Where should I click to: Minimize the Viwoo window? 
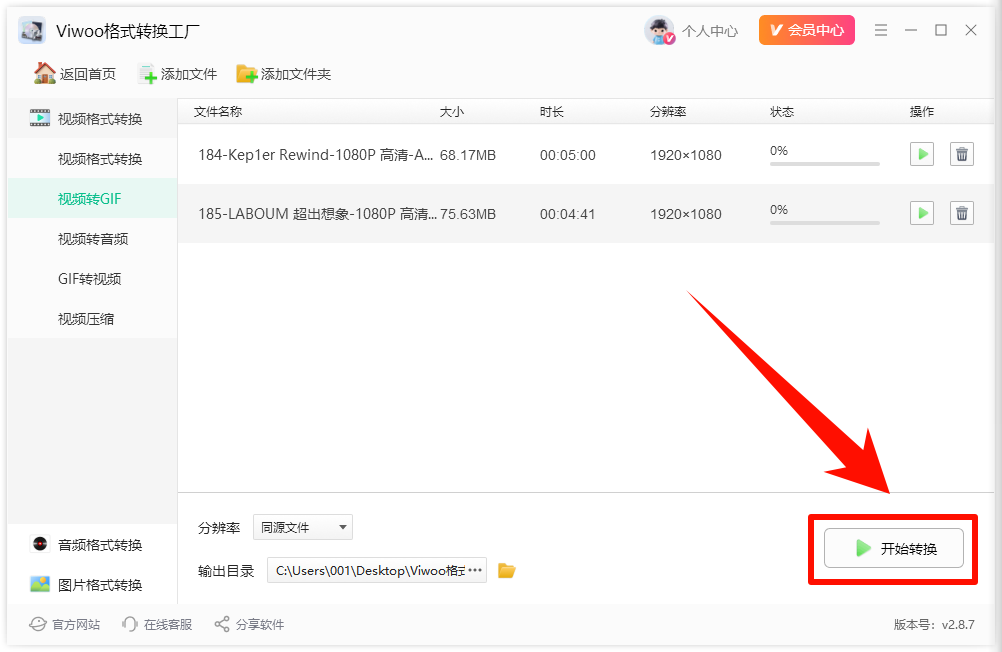[x=911, y=30]
